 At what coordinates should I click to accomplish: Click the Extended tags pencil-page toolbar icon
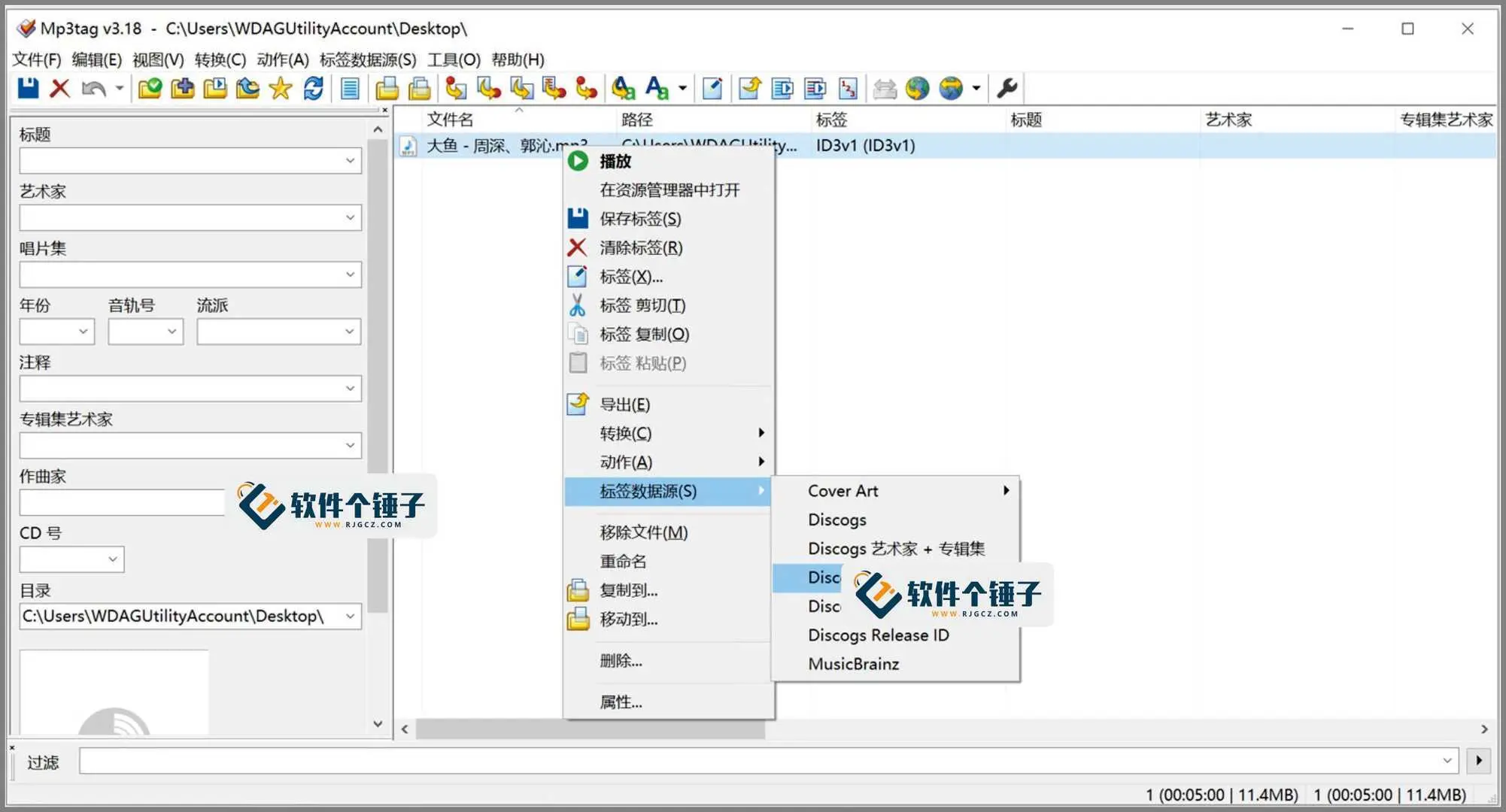tap(712, 89)
